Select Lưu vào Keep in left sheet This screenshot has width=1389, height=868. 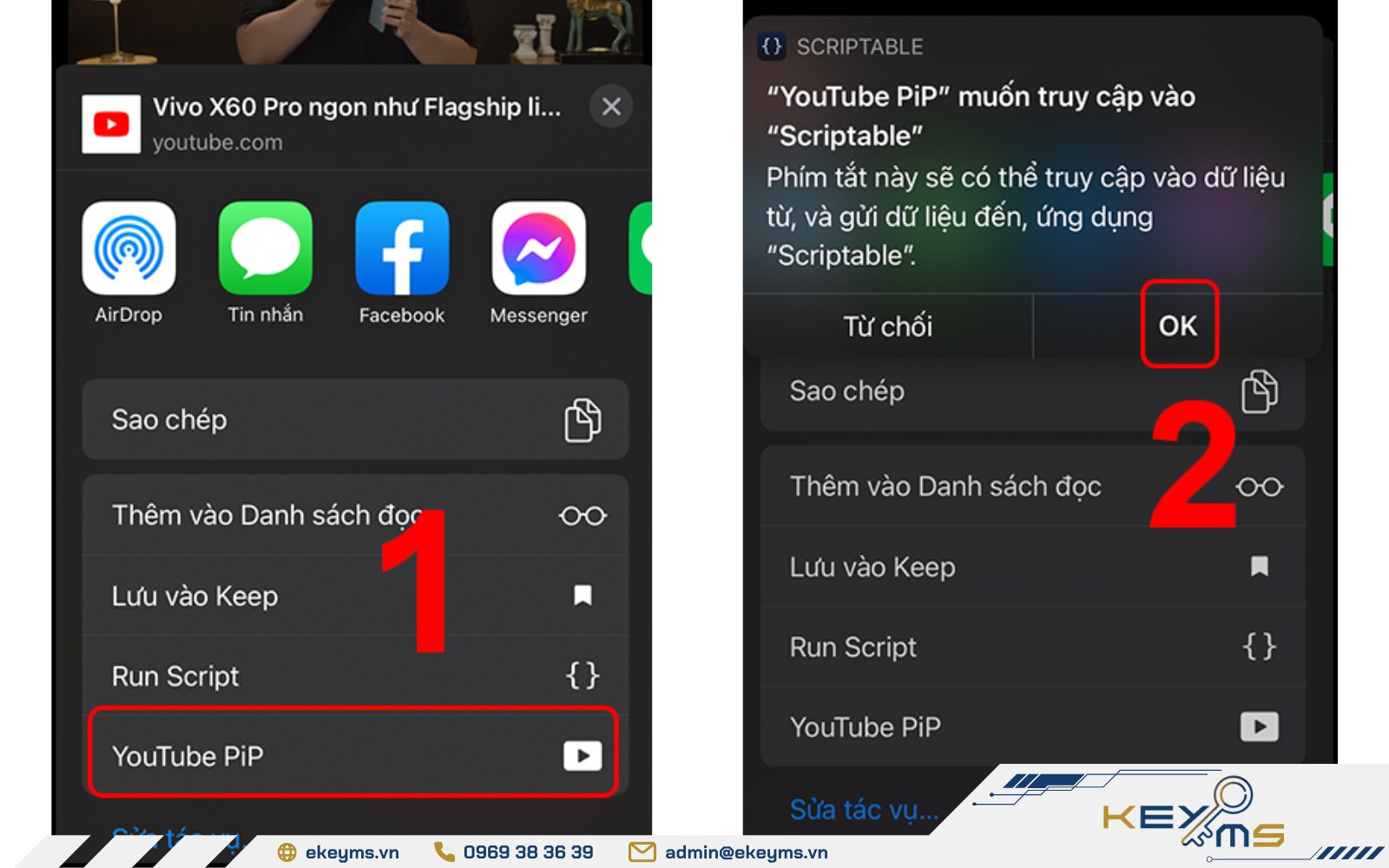[x=355, y=595]
